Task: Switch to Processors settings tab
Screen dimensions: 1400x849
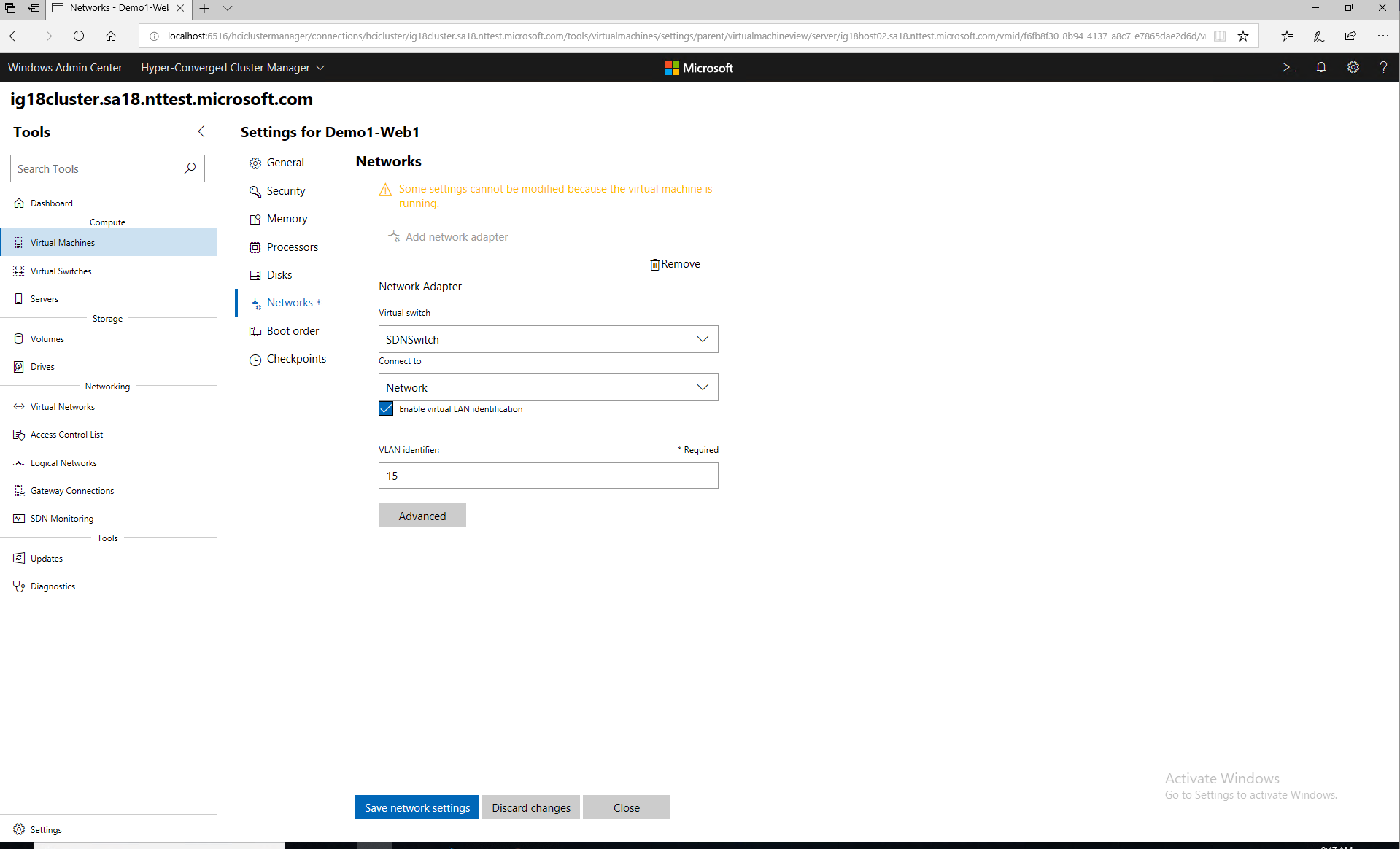Action: pos(284,247)
